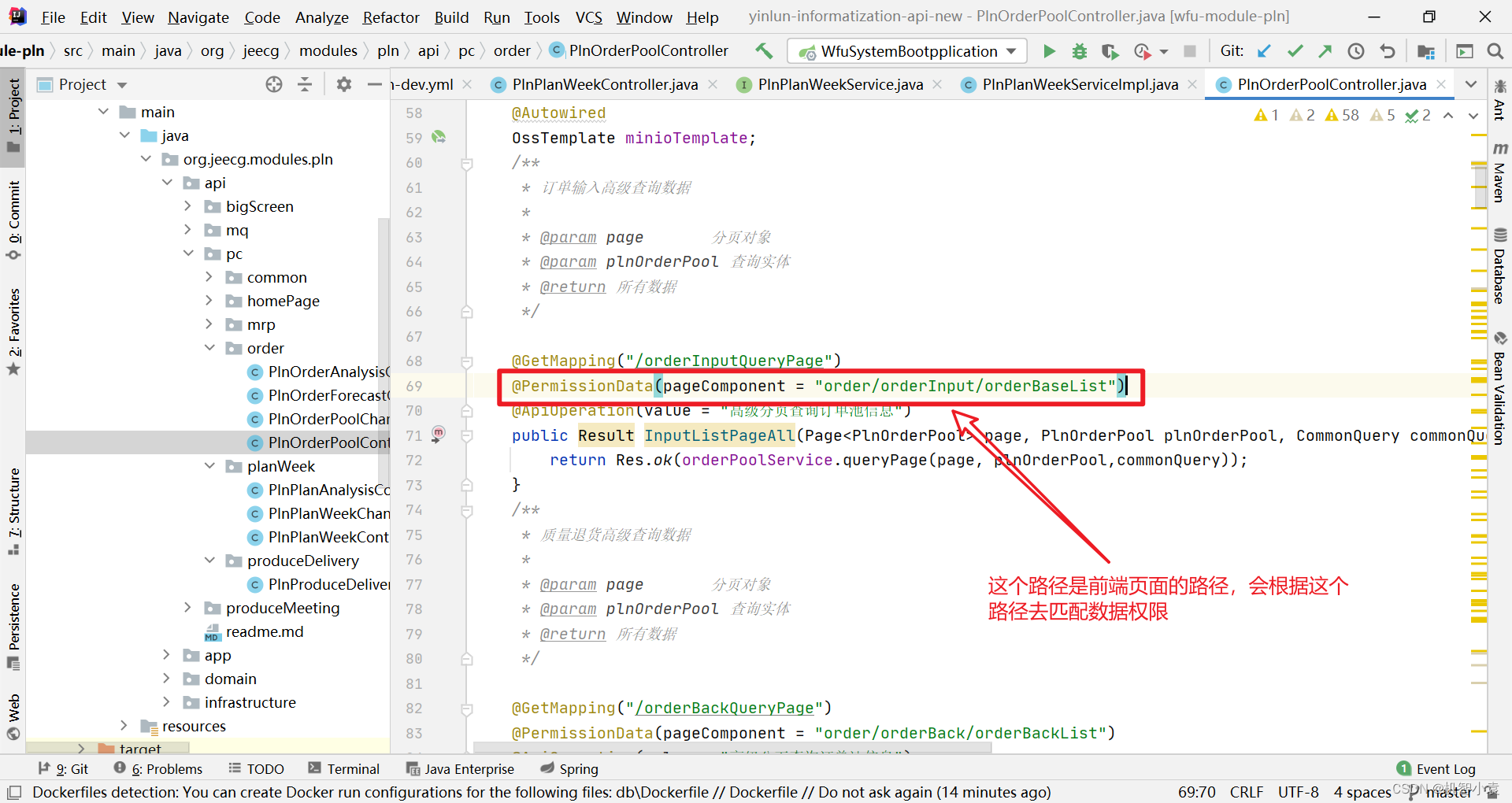Screen dimensions: 1512x803
Task: Click UTF-8 encoding in status bar
Action: tap(1298, 792)
